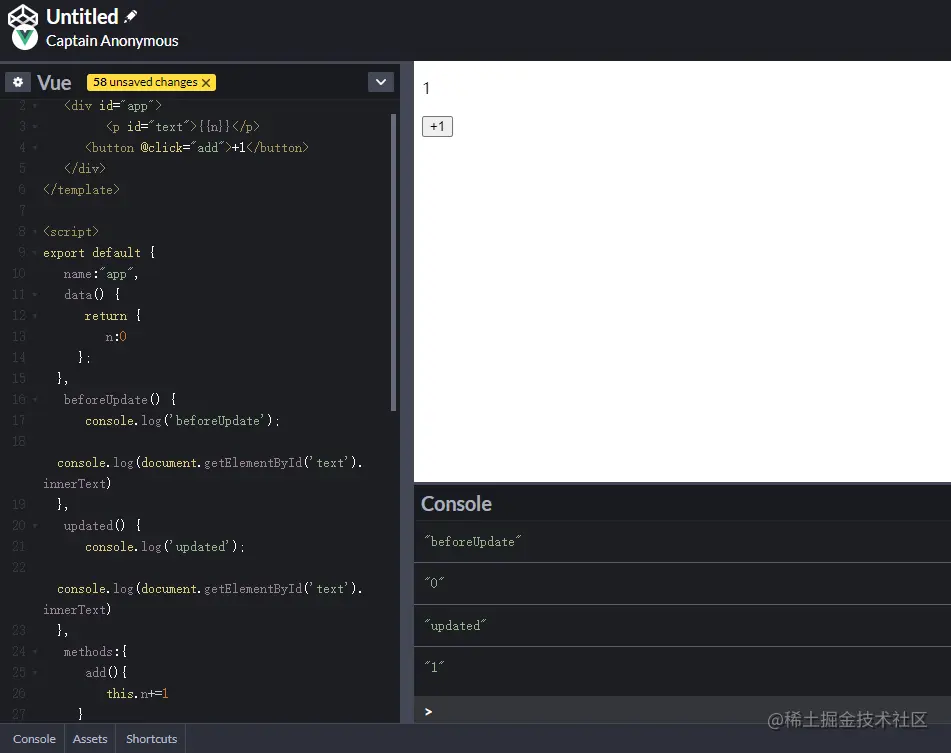Click the Untitled pen title
Image resolution: width=951 pixels, height=753 pixels.
82,16
